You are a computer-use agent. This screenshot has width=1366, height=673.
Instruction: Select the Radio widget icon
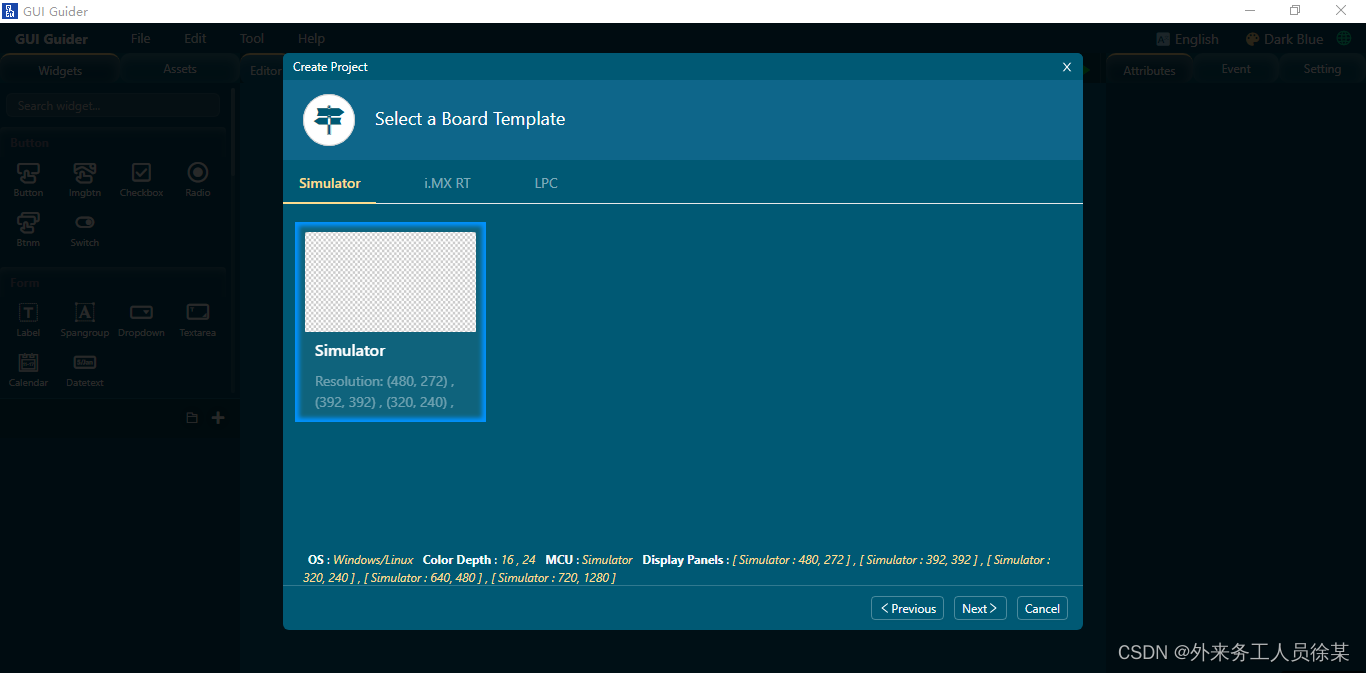pyautogui.click(x=198, y=173)
